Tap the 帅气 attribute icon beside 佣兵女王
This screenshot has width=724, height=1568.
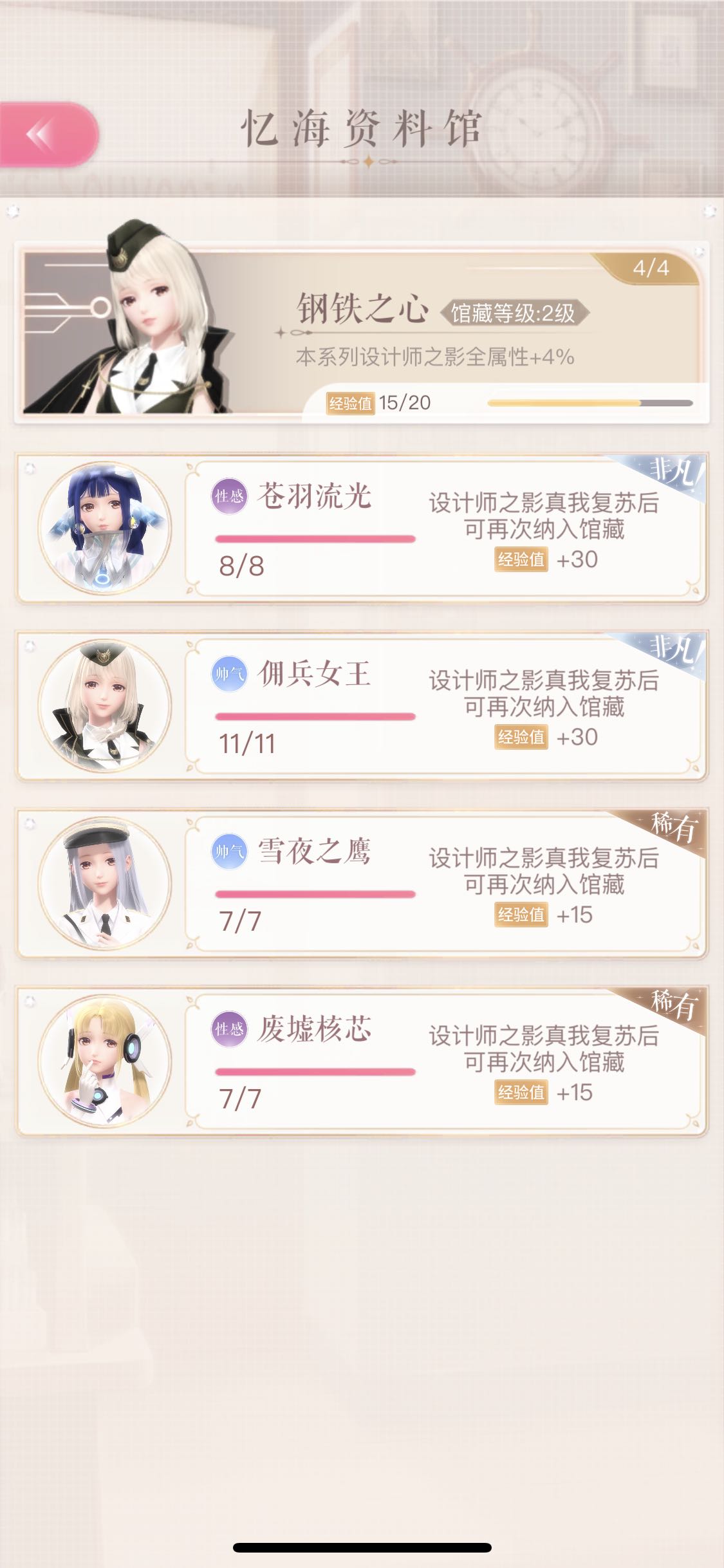pos(229,673)
